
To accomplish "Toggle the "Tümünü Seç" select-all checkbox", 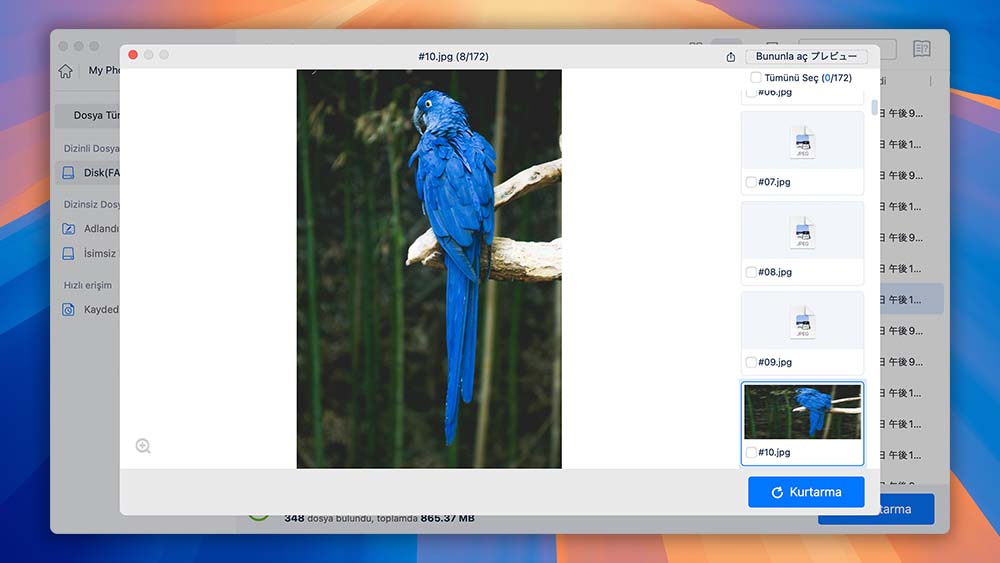I will coord(756,77).
